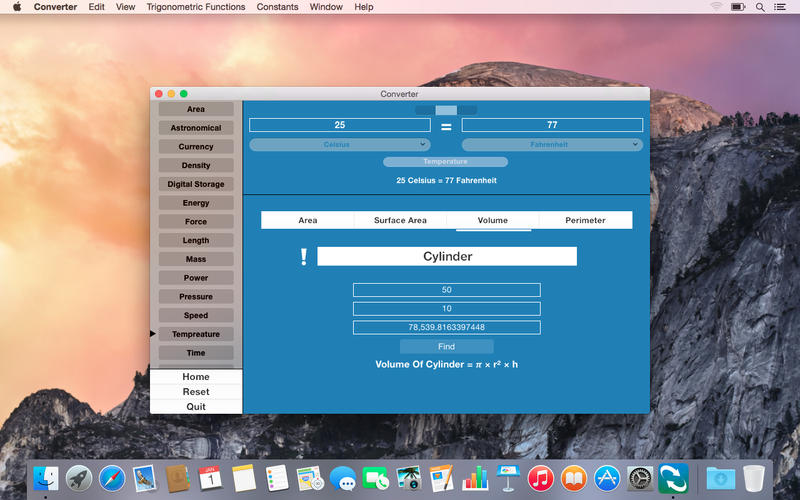Open Maps icon in dock
Screen dimensions: 800x500
[310, 479]
